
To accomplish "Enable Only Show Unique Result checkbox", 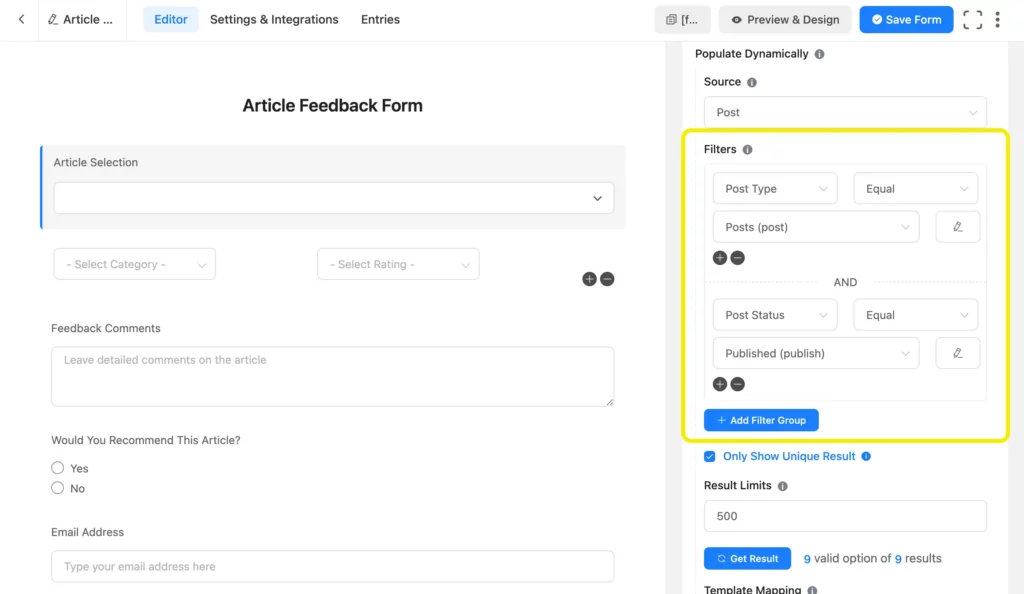I will (709, 456).
